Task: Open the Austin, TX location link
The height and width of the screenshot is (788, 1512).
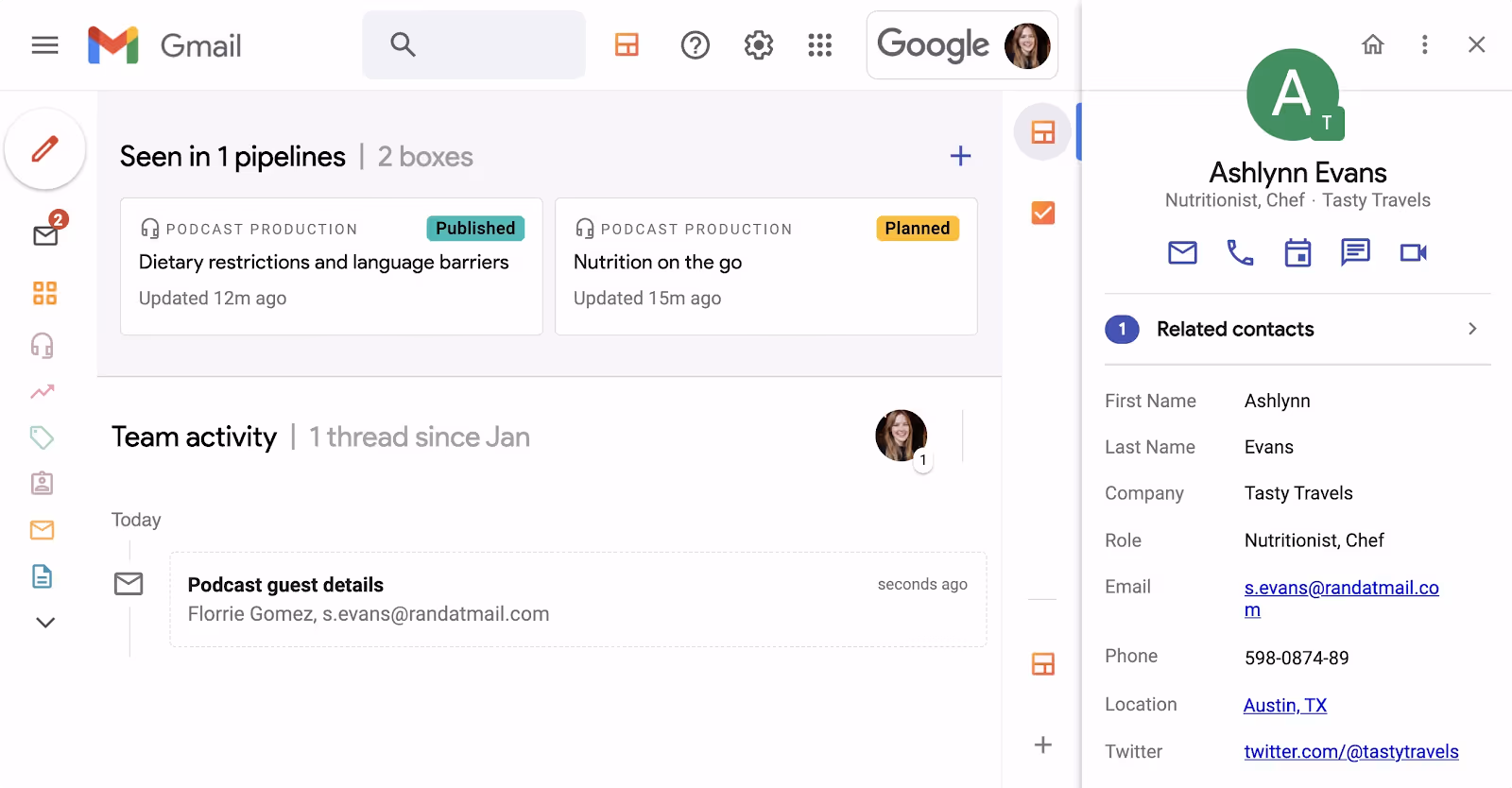Action: pyautogui.click(x=1285, y=705)
